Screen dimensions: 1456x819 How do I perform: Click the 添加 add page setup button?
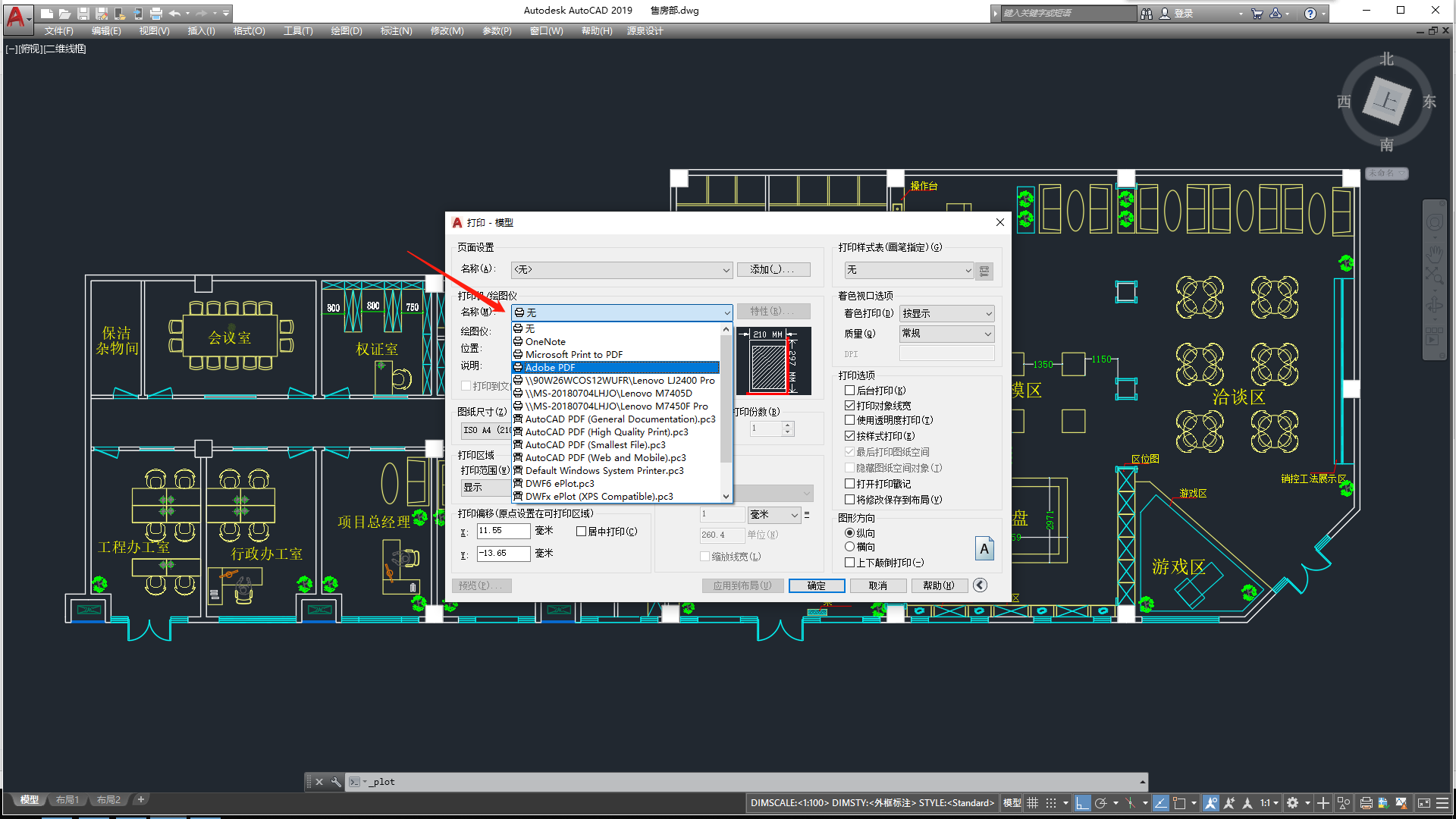click(773, 270)
